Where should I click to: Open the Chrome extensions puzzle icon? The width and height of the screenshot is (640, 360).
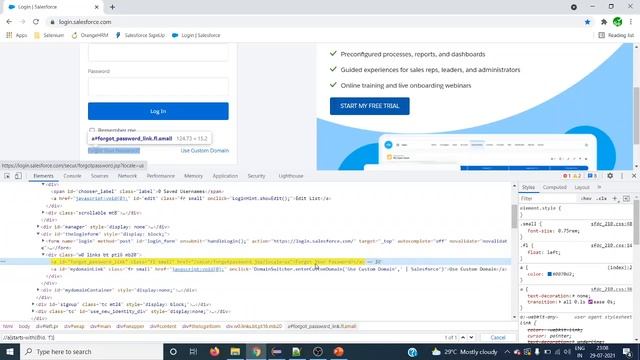[x=604, y=22]
